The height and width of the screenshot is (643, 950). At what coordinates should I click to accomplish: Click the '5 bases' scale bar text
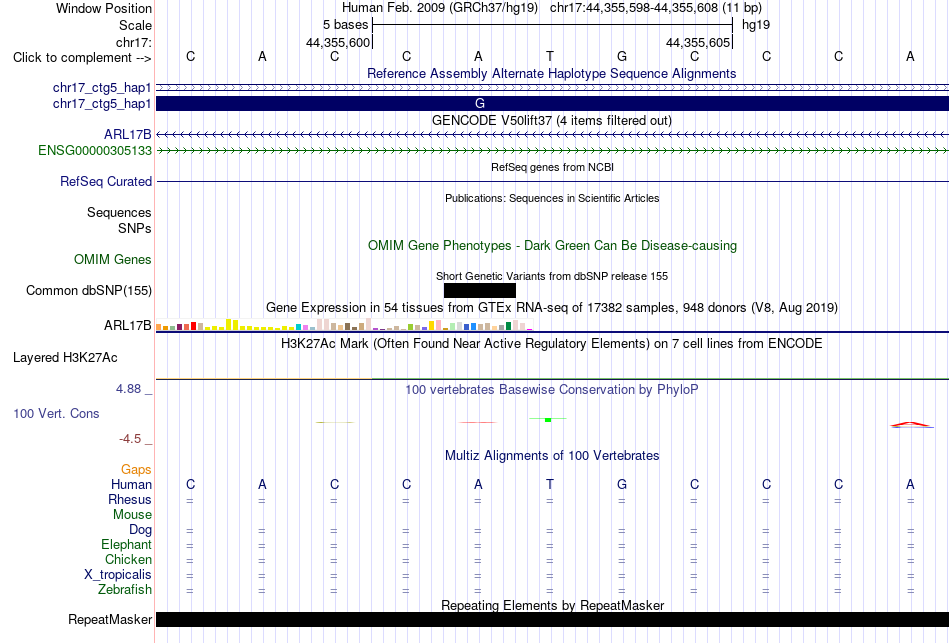[345, 25]
